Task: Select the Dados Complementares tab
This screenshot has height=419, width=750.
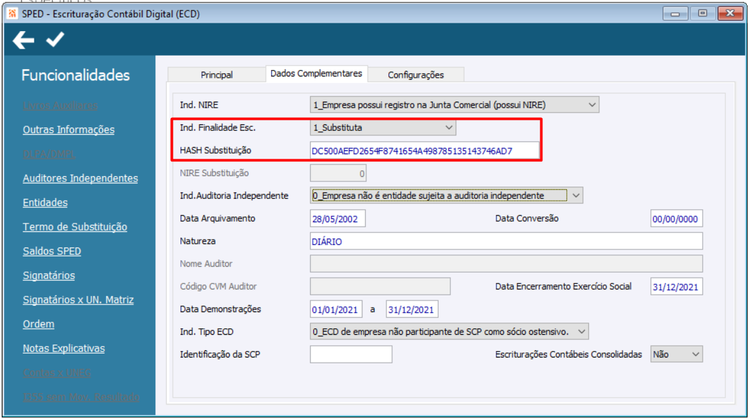Action: (316, 74)
